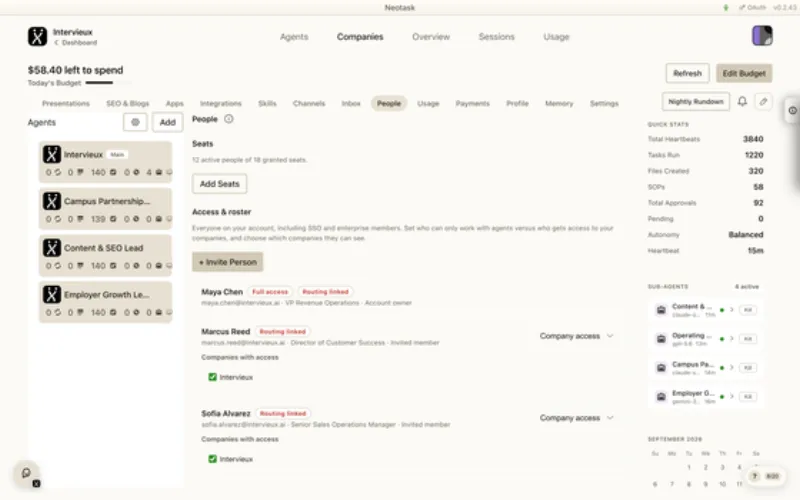This screenshot has width=800, height=500.
Task: Switch to the Overview top tab
Action: tap(431, 37)
